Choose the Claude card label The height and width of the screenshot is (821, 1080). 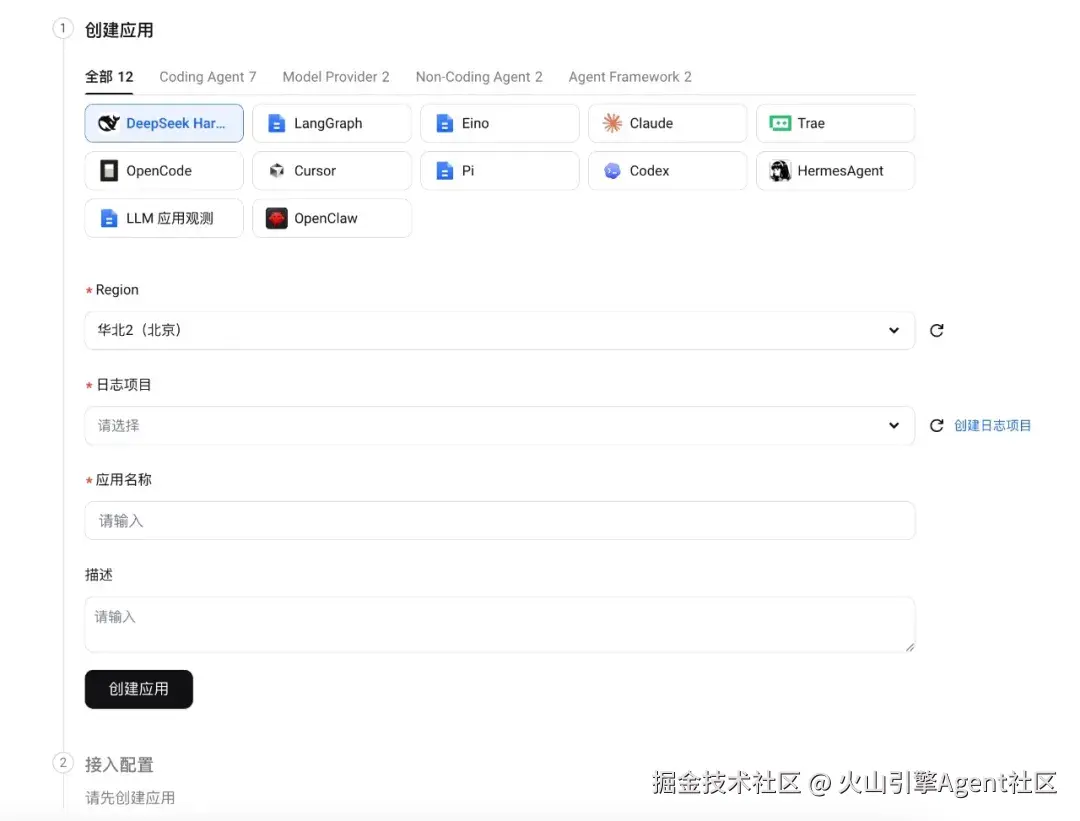click(x=651, y=123)
